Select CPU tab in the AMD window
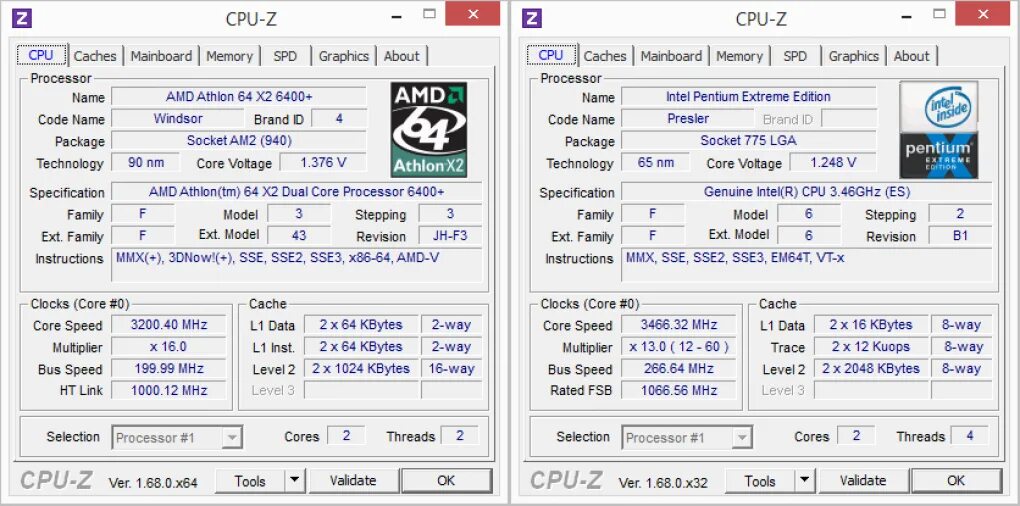Image resolution: width=1020 pixels, height=506 pixels. pos(41,55)
